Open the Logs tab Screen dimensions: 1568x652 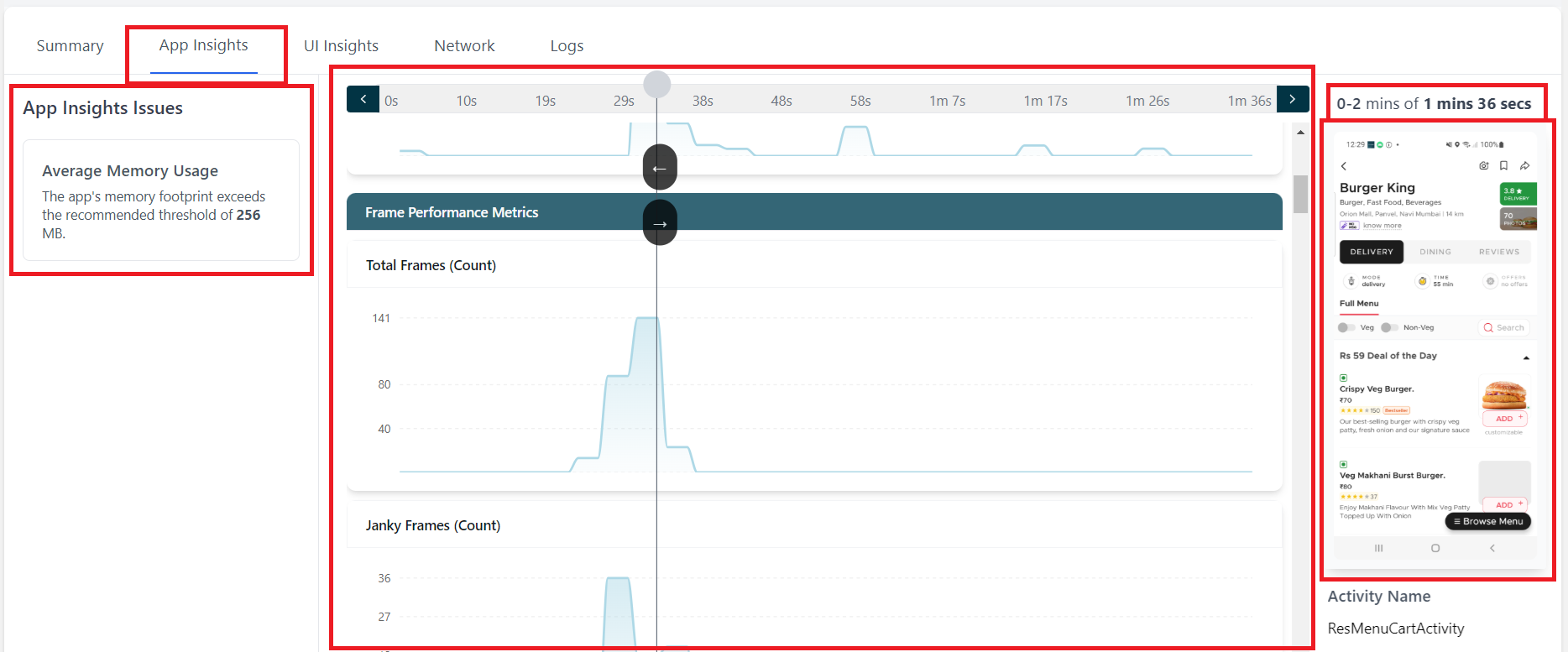(567, 46)
